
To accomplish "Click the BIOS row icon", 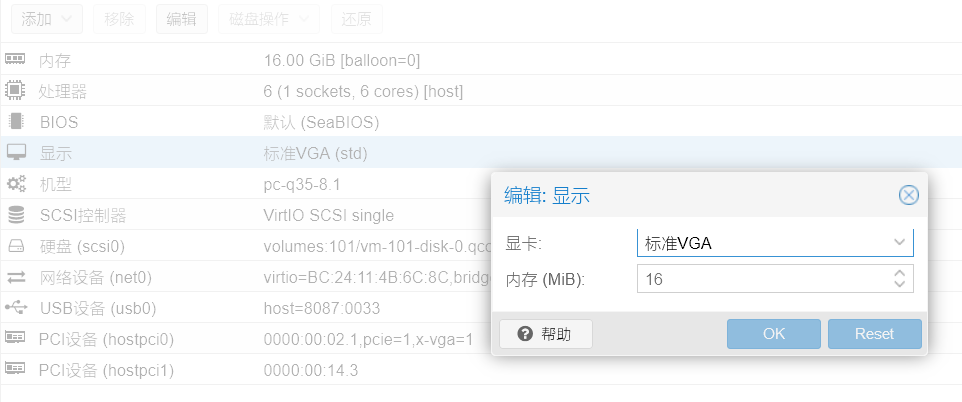I will click(x=15, y=122).
